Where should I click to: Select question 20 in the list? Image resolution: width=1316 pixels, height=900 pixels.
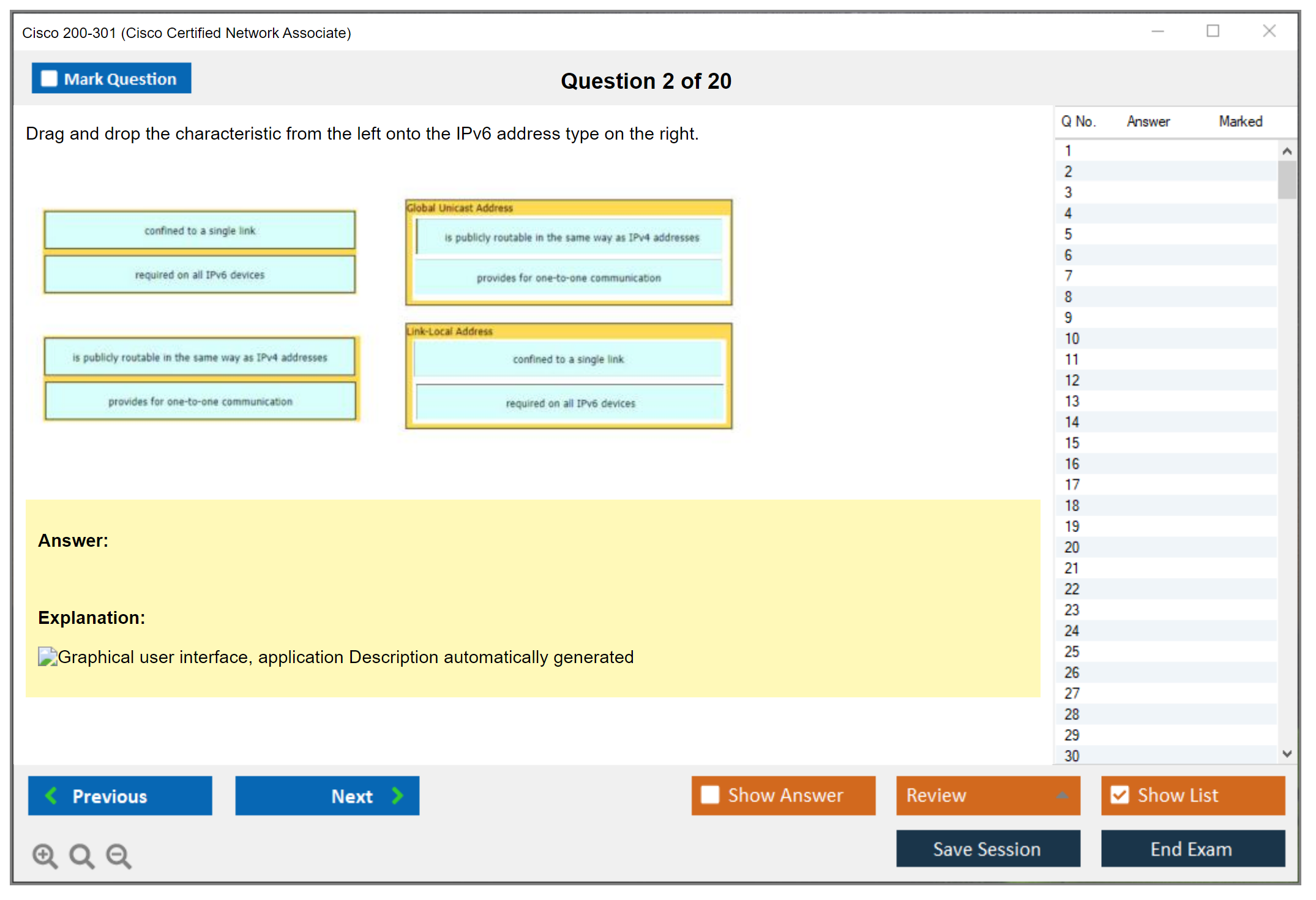[x=1072, y=547]
